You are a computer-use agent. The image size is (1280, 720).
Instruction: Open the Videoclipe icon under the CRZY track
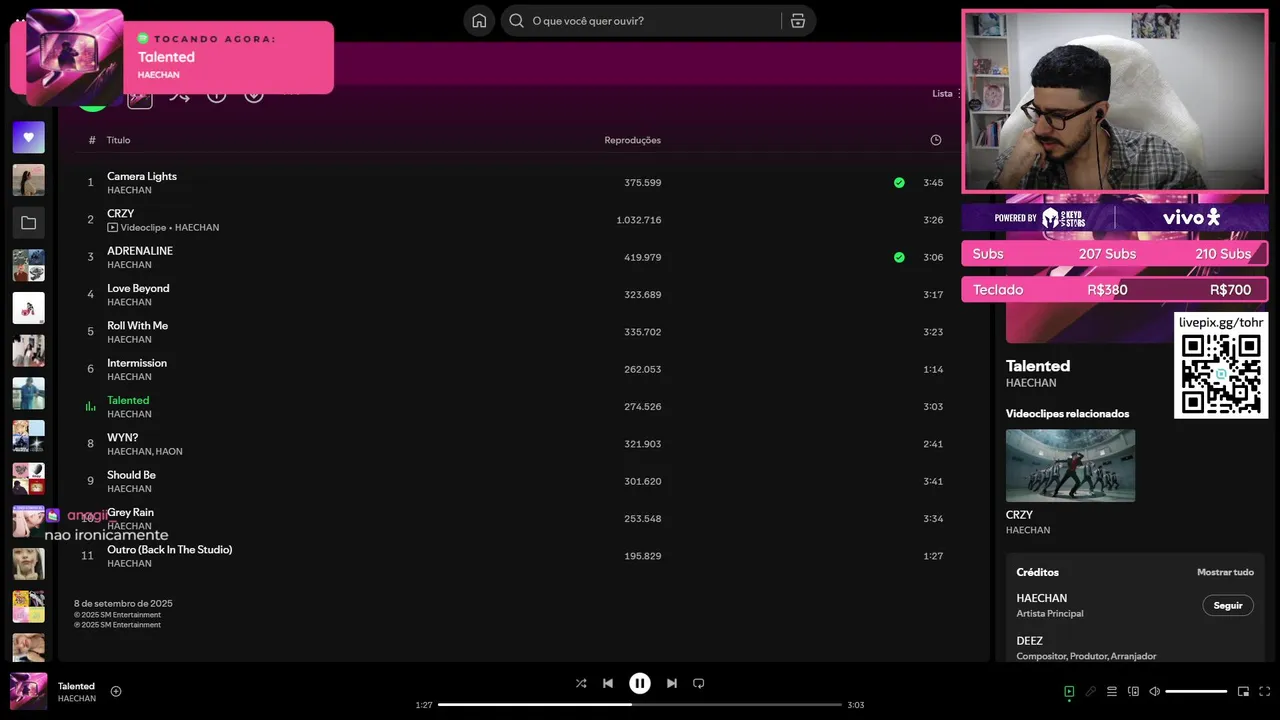pos(112,227)
